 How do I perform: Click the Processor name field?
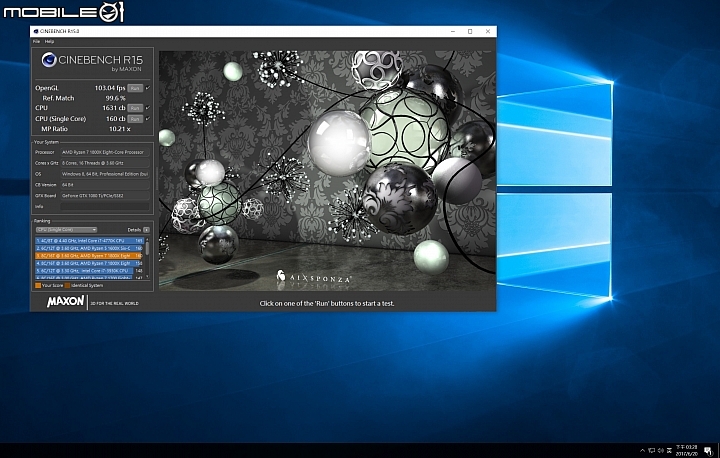[x=105, y=152]
